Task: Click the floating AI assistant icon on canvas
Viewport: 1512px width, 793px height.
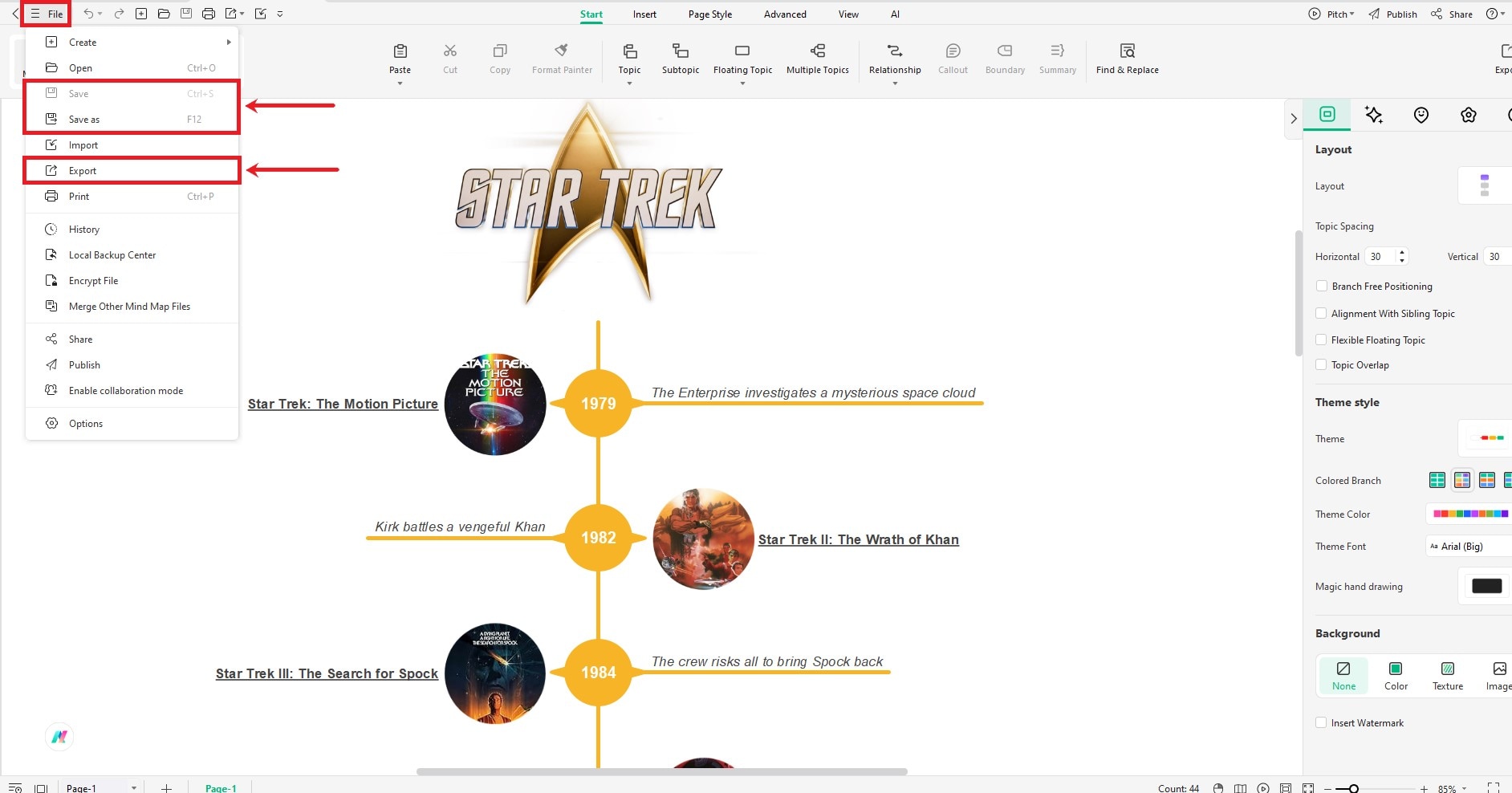Action: pyautogui.click(x=59, y=736)
